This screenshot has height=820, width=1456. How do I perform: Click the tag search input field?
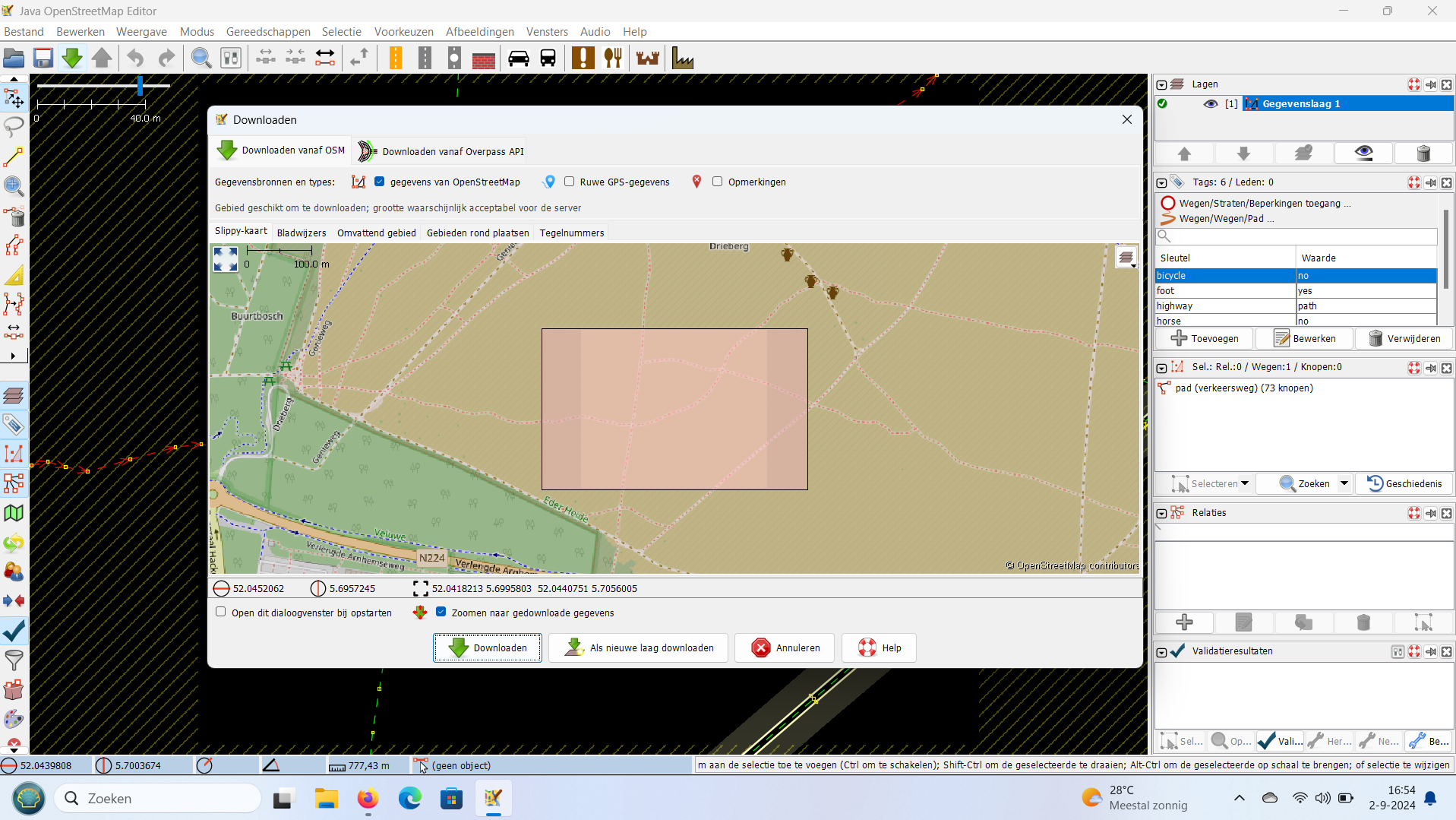pyautogui.click(x=1297, y=236)
